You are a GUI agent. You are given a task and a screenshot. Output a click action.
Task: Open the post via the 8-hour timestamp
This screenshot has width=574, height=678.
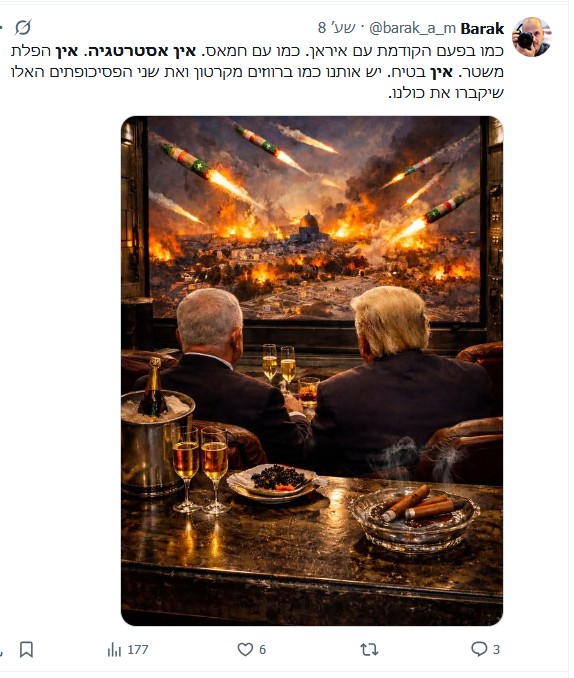[x=337, y=28]
